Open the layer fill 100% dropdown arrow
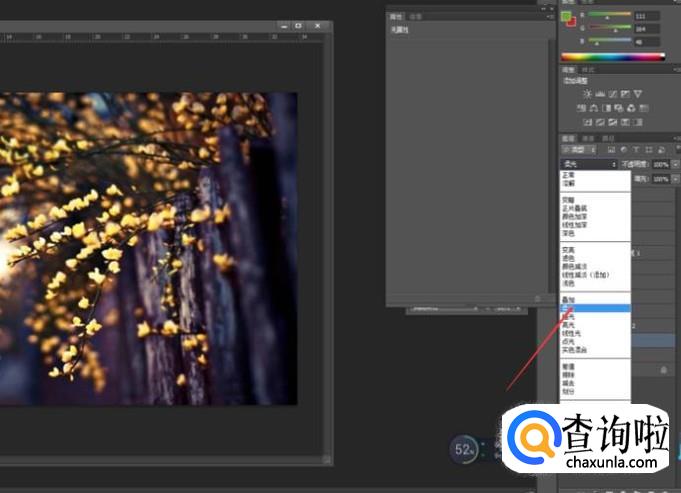 [675, 178]
